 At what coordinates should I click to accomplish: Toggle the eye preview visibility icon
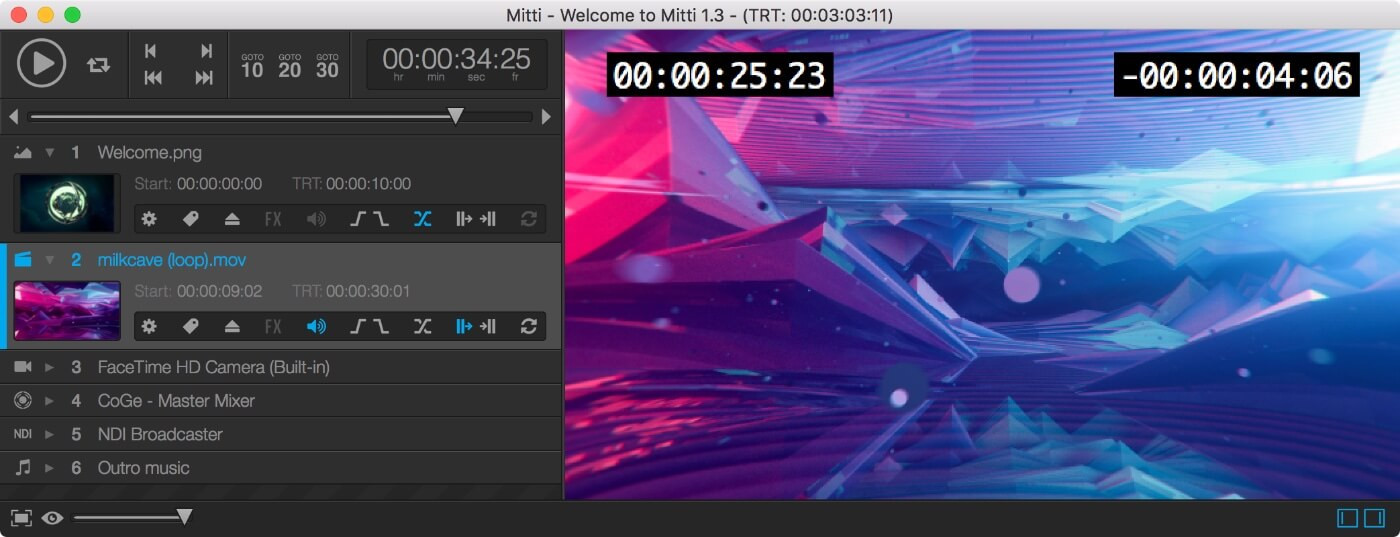(x=52, y=518)
